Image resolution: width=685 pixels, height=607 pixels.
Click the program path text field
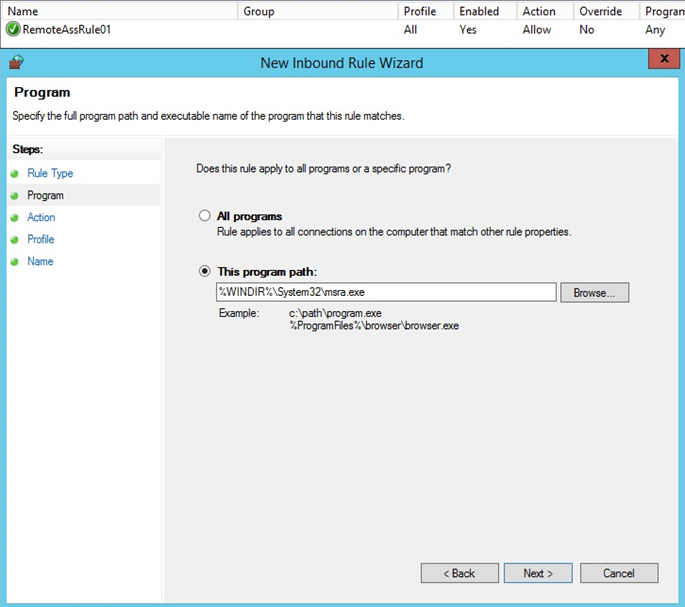[386, 292]
